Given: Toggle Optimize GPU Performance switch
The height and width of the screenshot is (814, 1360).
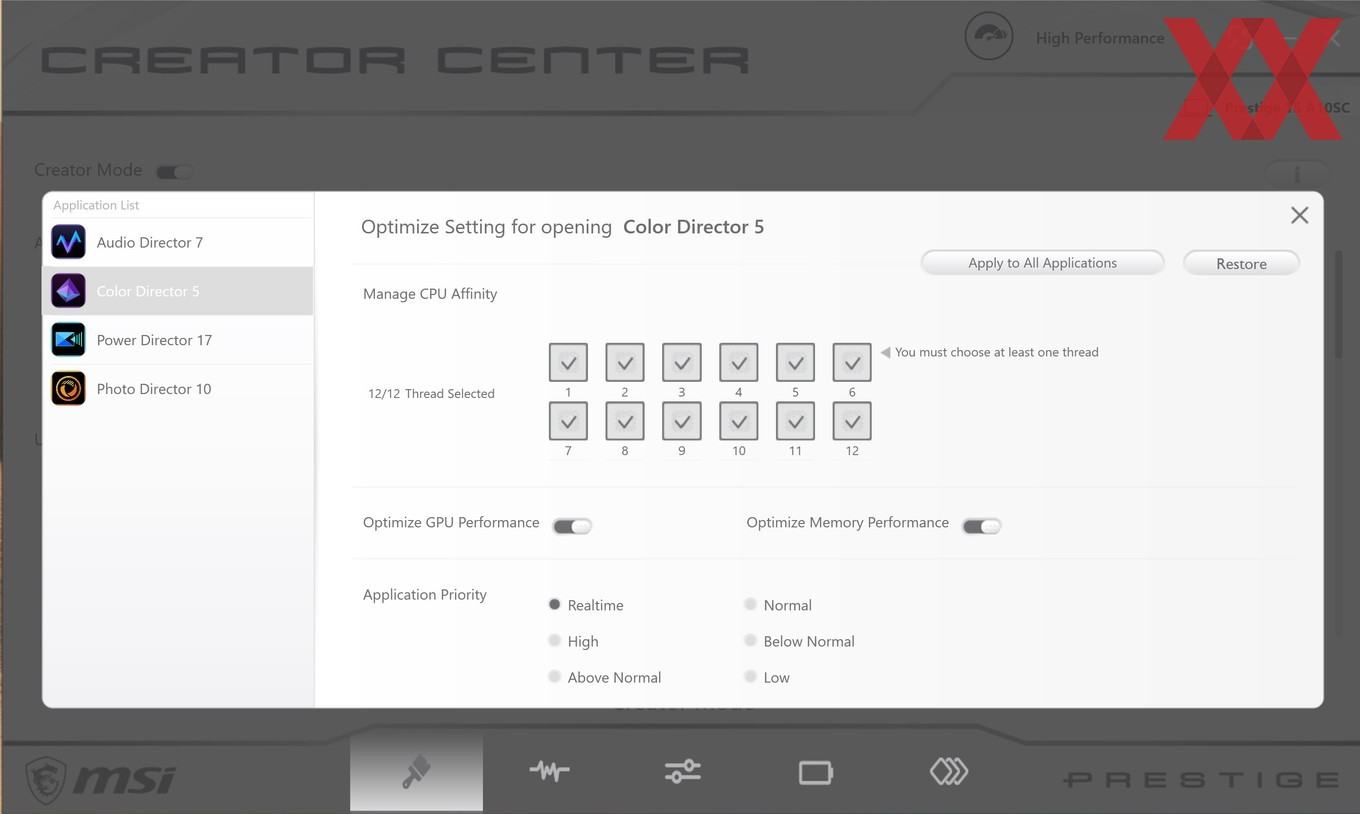Looking at the screenshot, I should [572, 526].
